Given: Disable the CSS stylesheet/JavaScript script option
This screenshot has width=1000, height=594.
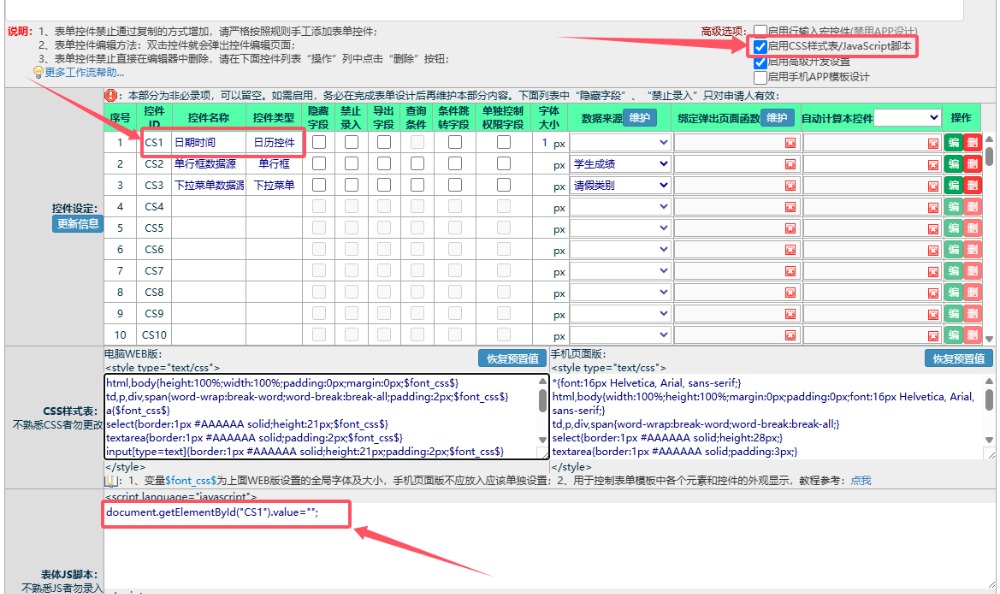Looking at the screenshot, I should pos(760,46).
